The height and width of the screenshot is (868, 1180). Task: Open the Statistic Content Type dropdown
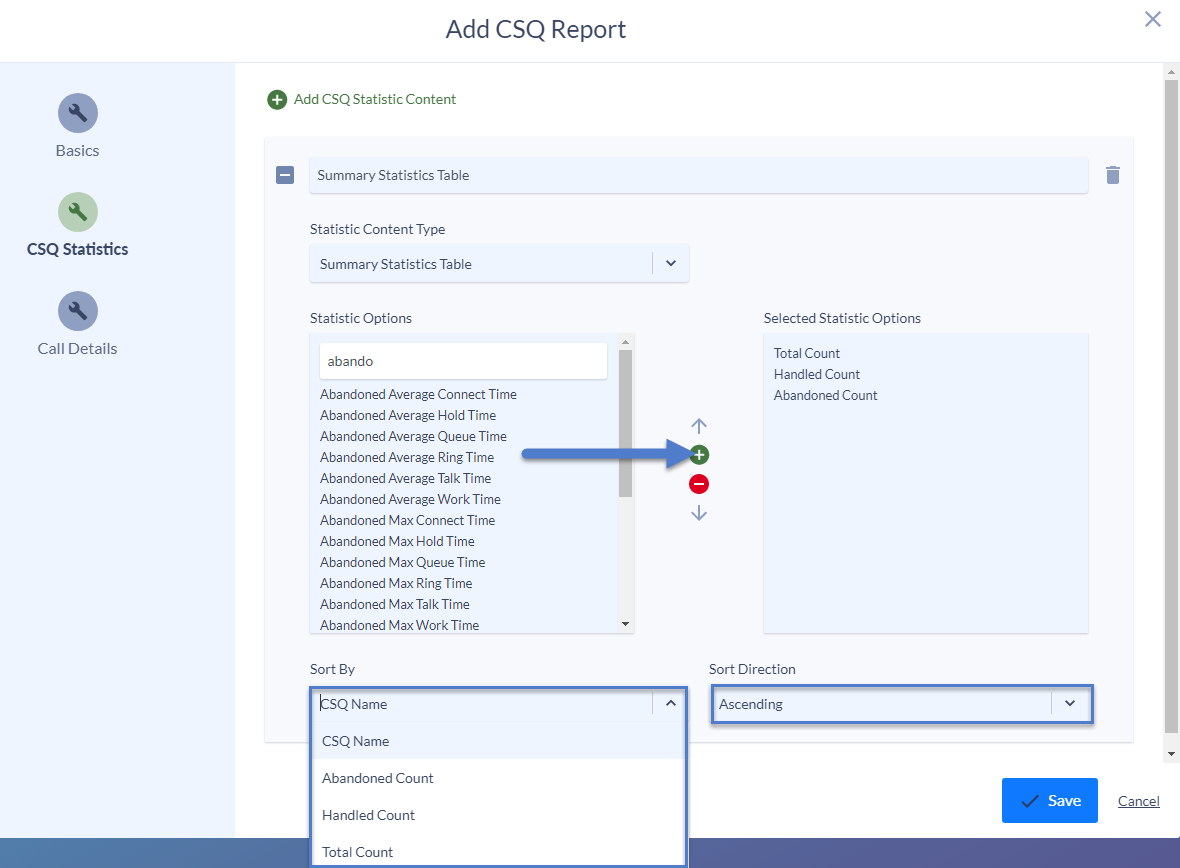tap(499, 263)
